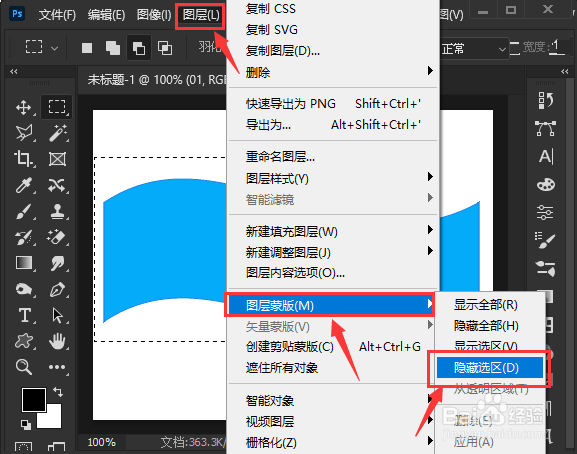
Task: Expand the 新建填充图层(W) submenu
Action: (430, 230)
